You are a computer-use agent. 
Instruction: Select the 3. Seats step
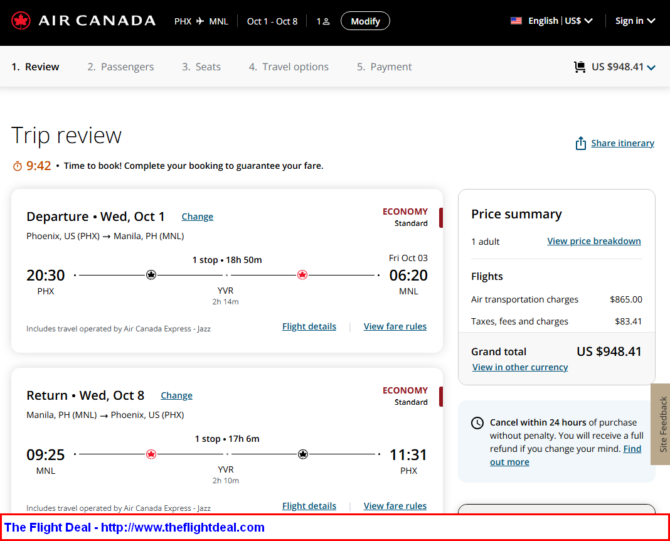[201, 67]
